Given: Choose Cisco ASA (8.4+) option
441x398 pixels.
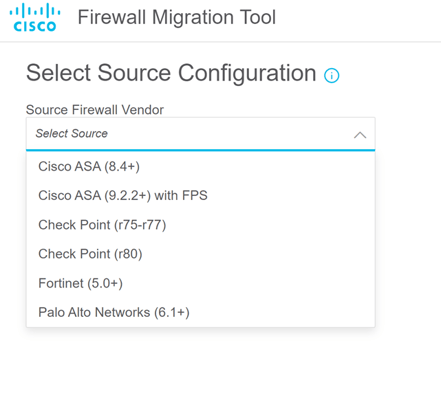Looking at the screenshot, I should pyautogui.click(x=201, y=166).
